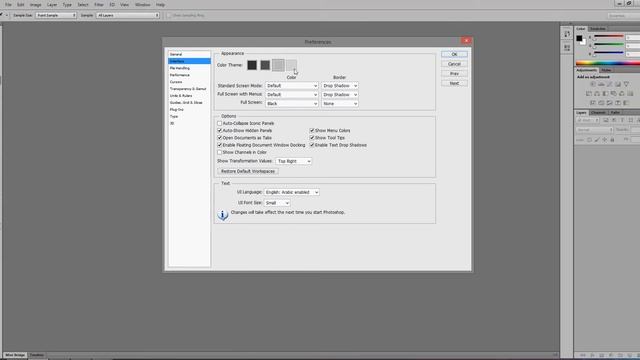Open Mini Bridge tab at bottom
The height and width of the screenshot is (360, 640).
pos(15,355)
